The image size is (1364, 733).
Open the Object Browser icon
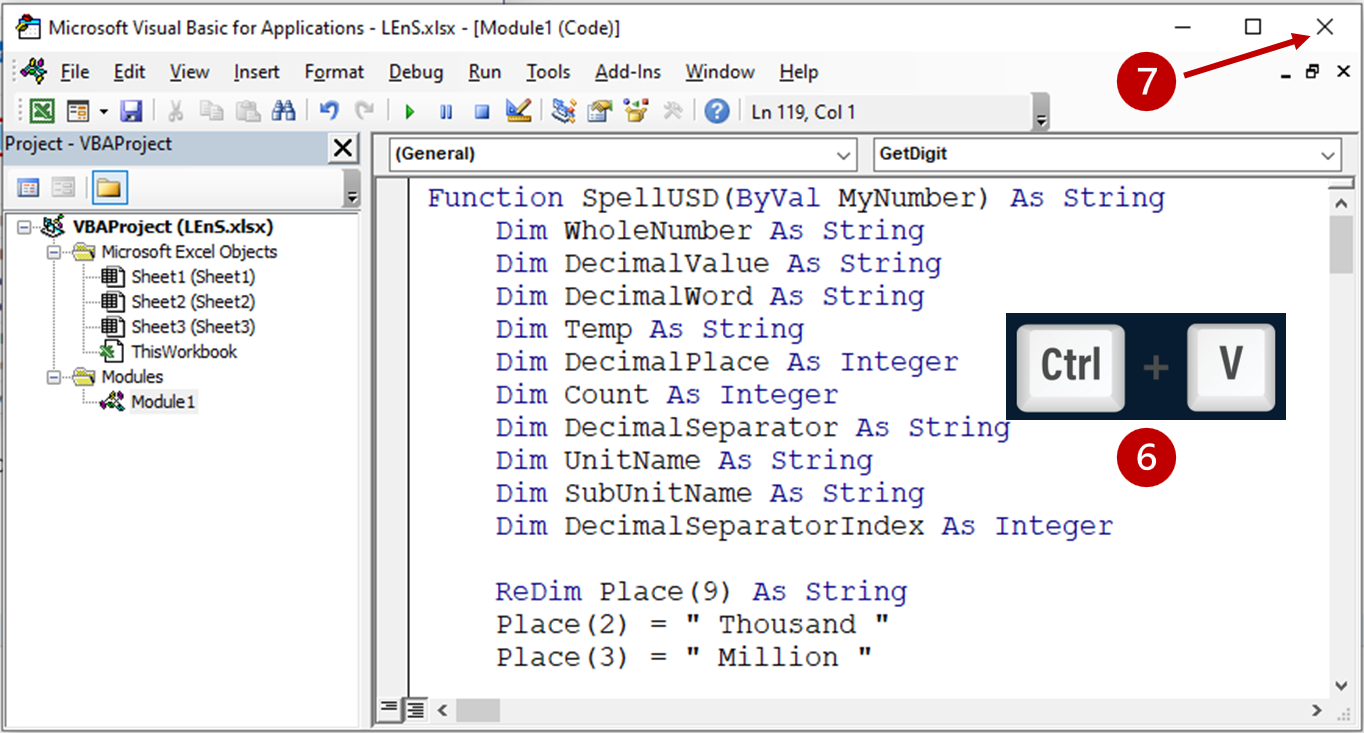pos(635,110)
